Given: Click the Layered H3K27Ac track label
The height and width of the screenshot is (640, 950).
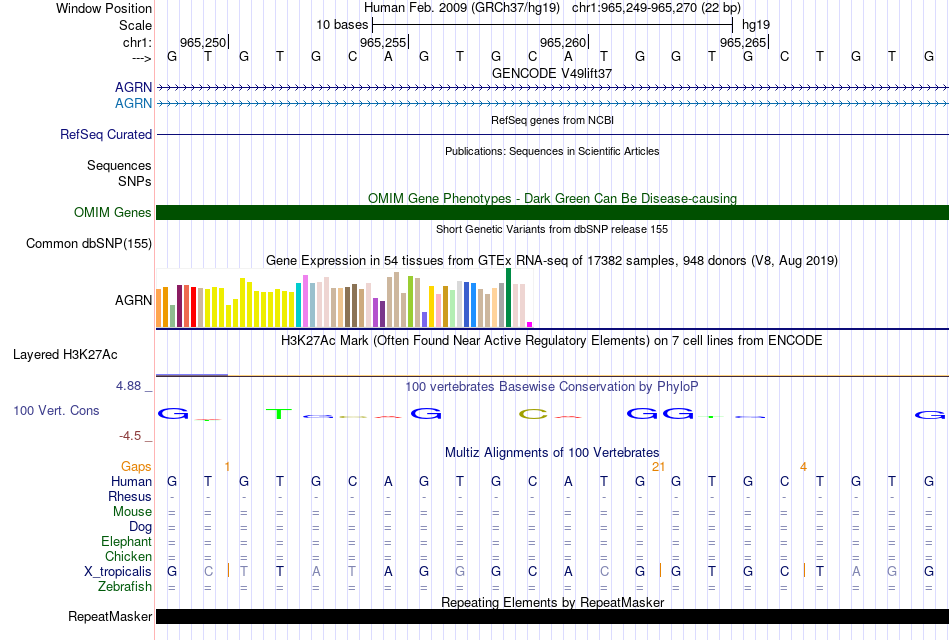Looking at the screenshot, I should pos(65,354).
